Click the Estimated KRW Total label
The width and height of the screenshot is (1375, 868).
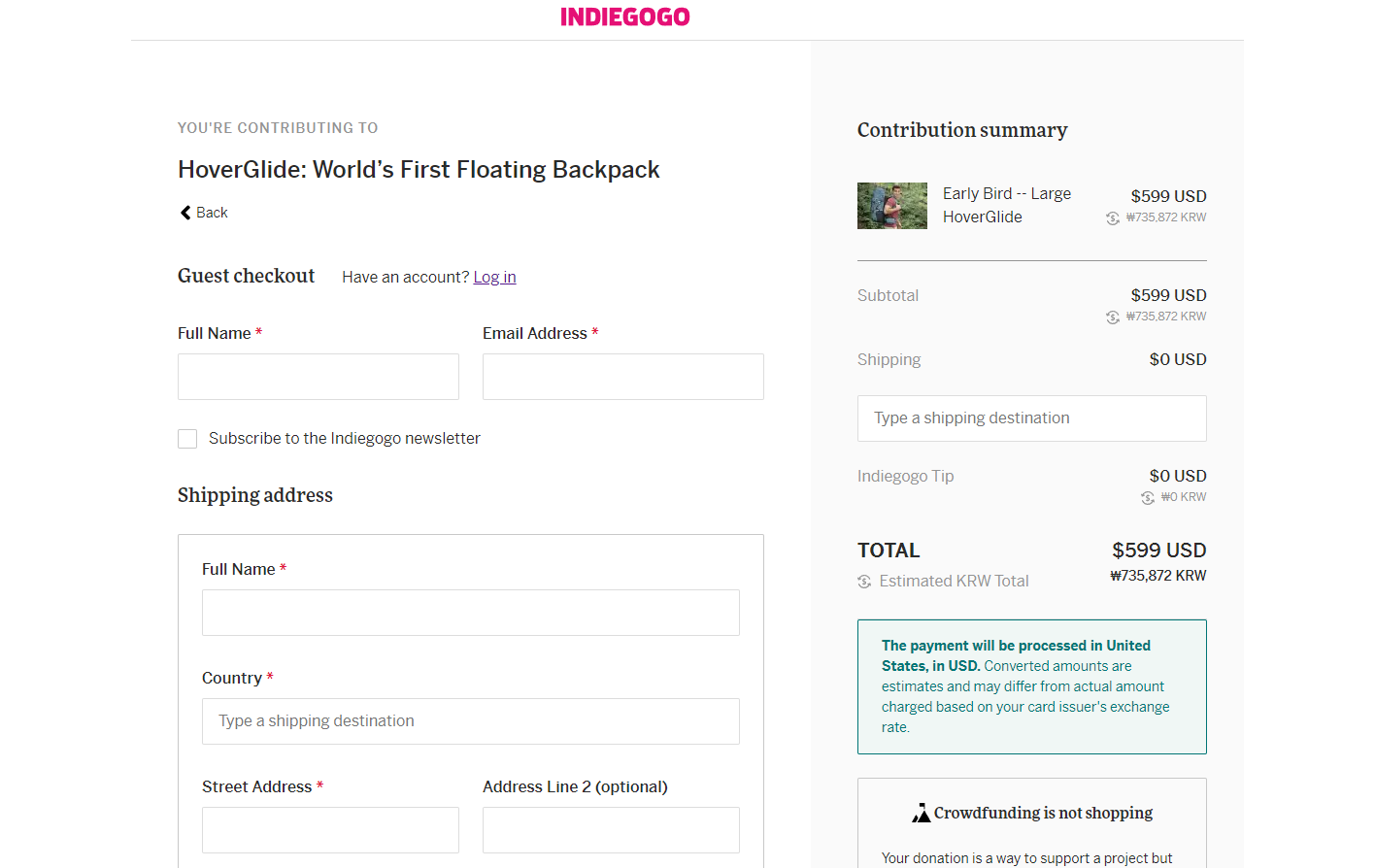[x=954, y=582]
